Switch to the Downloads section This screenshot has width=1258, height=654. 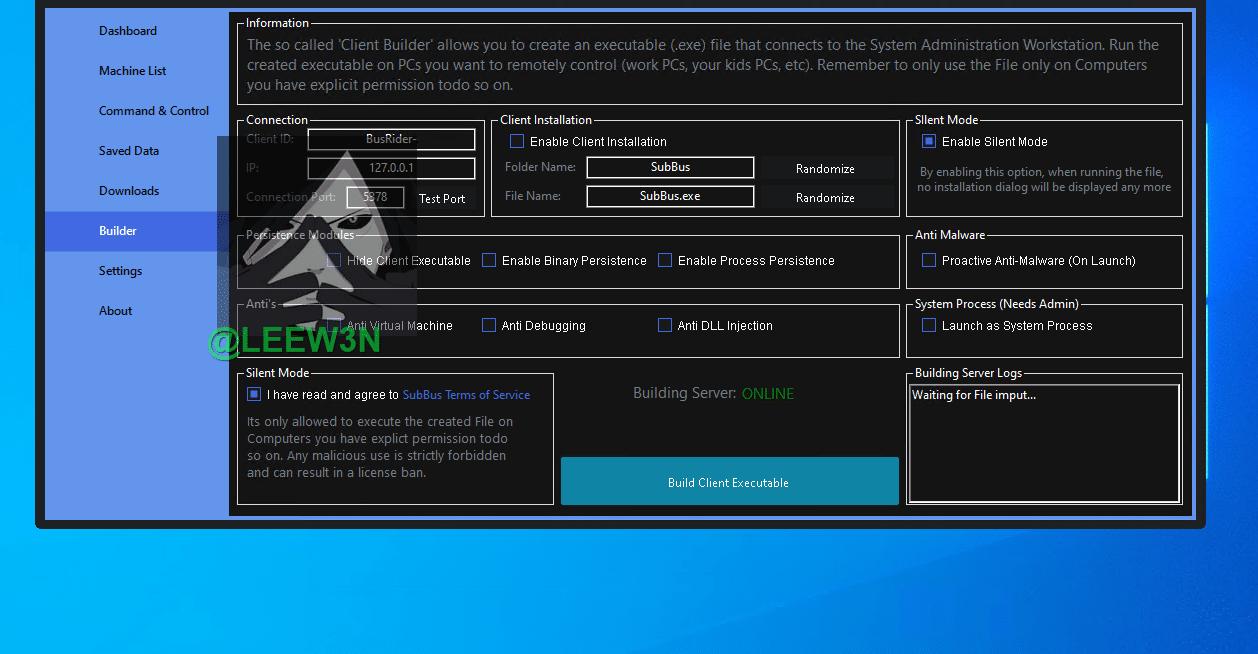(x=129, y=191)
